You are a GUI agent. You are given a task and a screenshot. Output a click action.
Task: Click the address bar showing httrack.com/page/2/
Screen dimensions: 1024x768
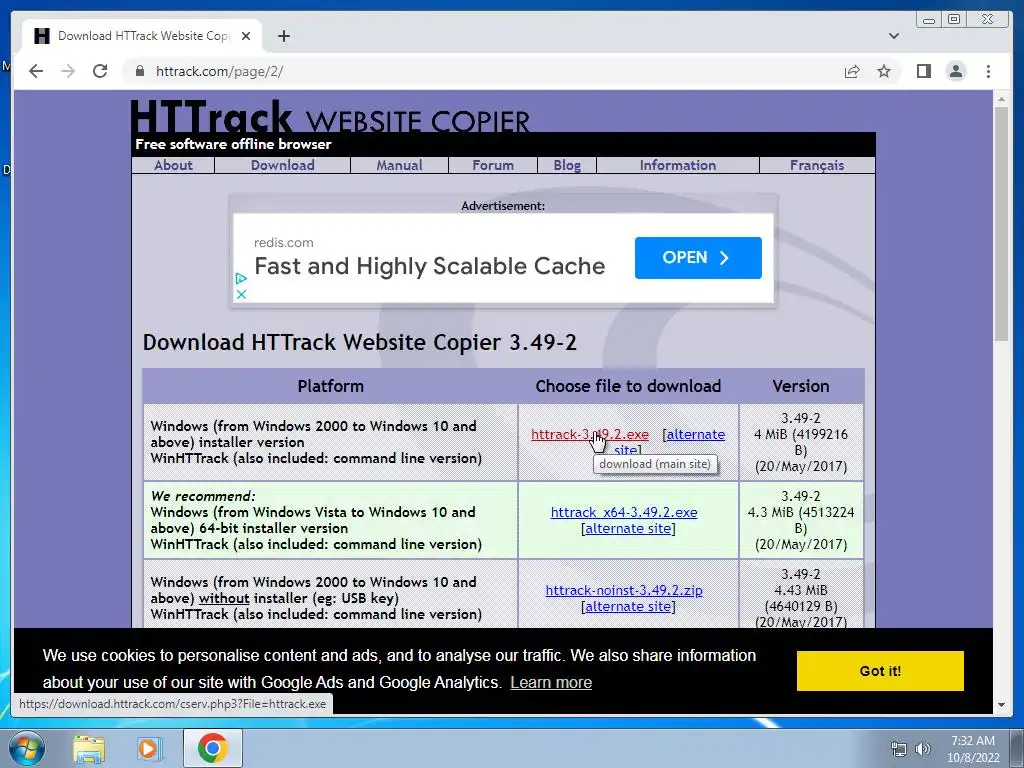pos(483,71)
